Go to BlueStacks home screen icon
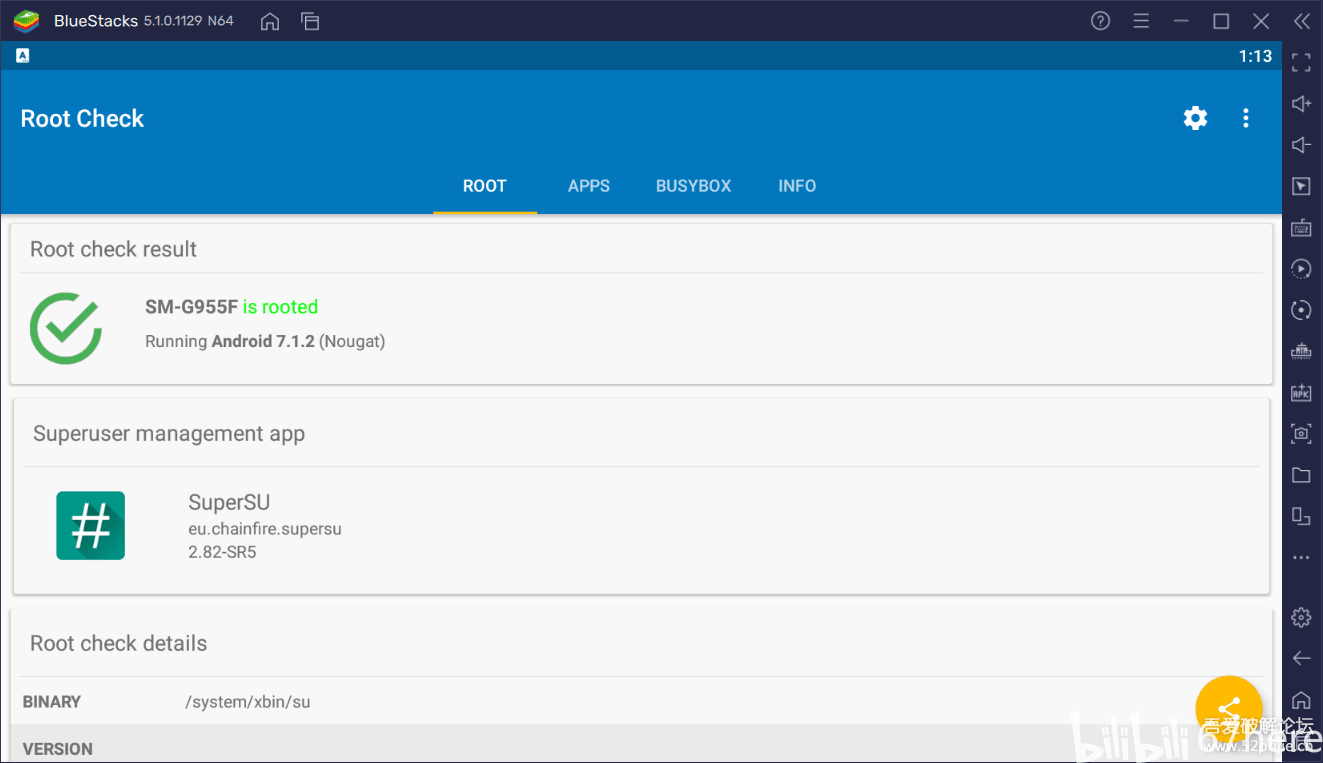This screenshot has width=1323, height=763. [270, 21]
